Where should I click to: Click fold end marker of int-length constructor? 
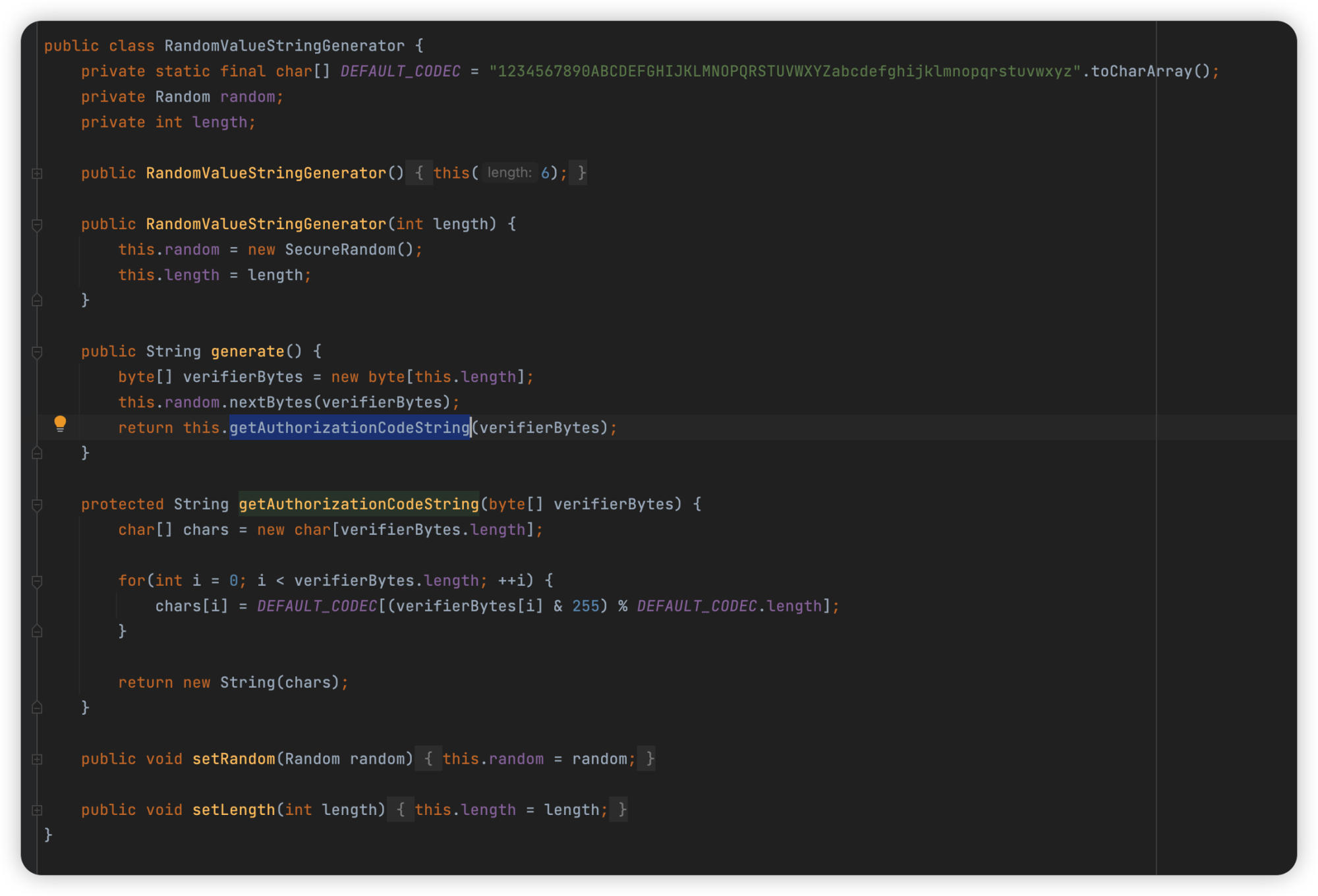(x=38, y=300)
